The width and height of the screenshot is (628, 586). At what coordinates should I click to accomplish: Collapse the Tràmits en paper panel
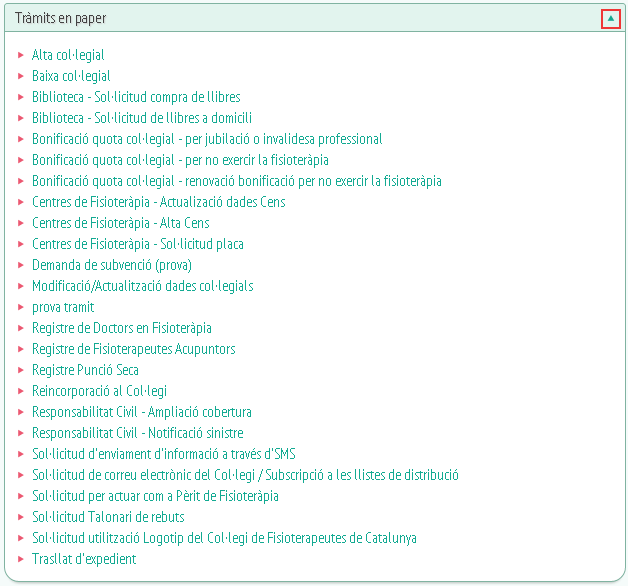coord(610,18)
